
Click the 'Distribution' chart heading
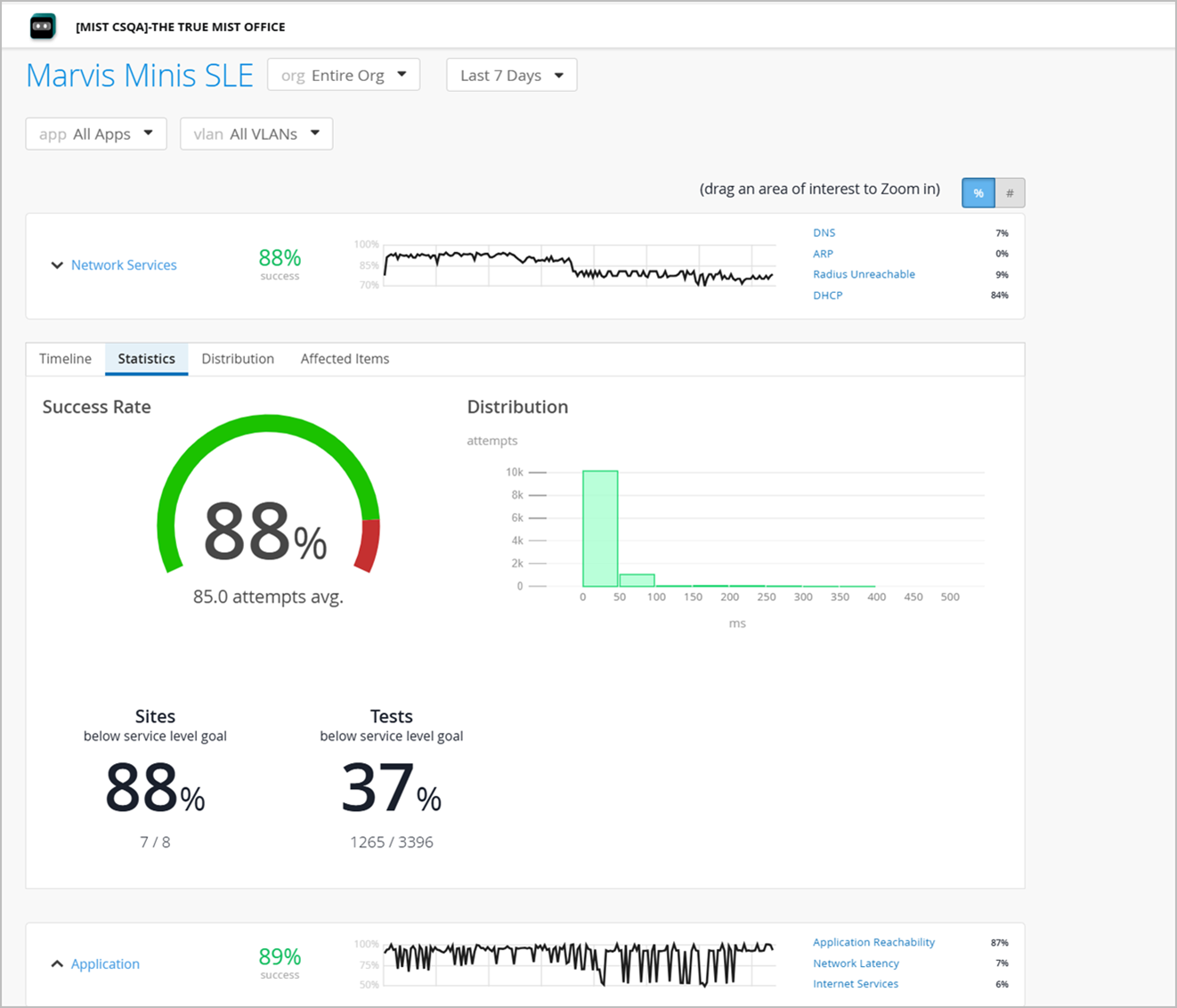tap(517, 407)
